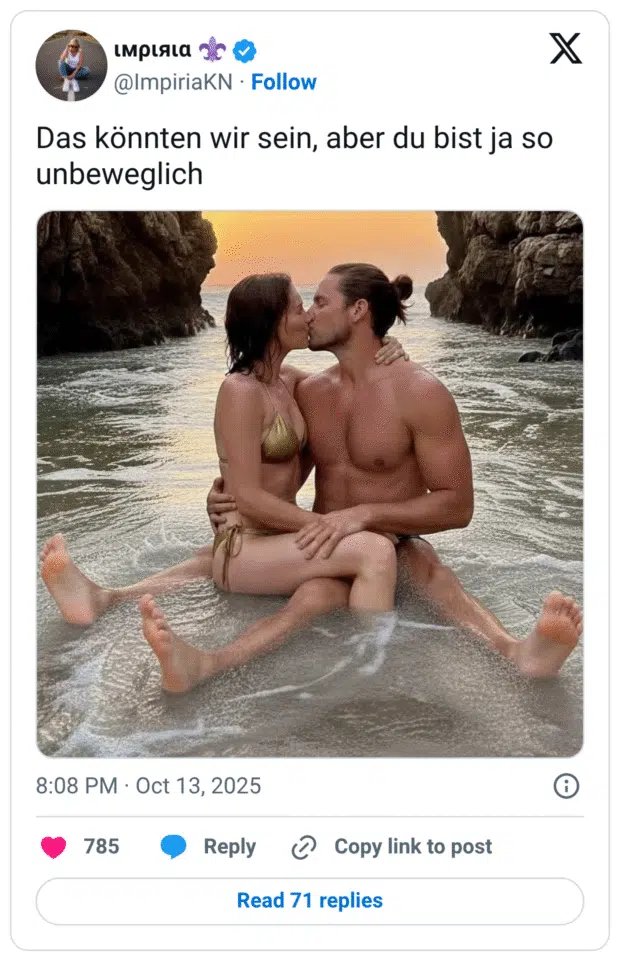This screenshot has height=961, width=620.
Task: Click the blue reply bubble icon
Action: point(173,846)
